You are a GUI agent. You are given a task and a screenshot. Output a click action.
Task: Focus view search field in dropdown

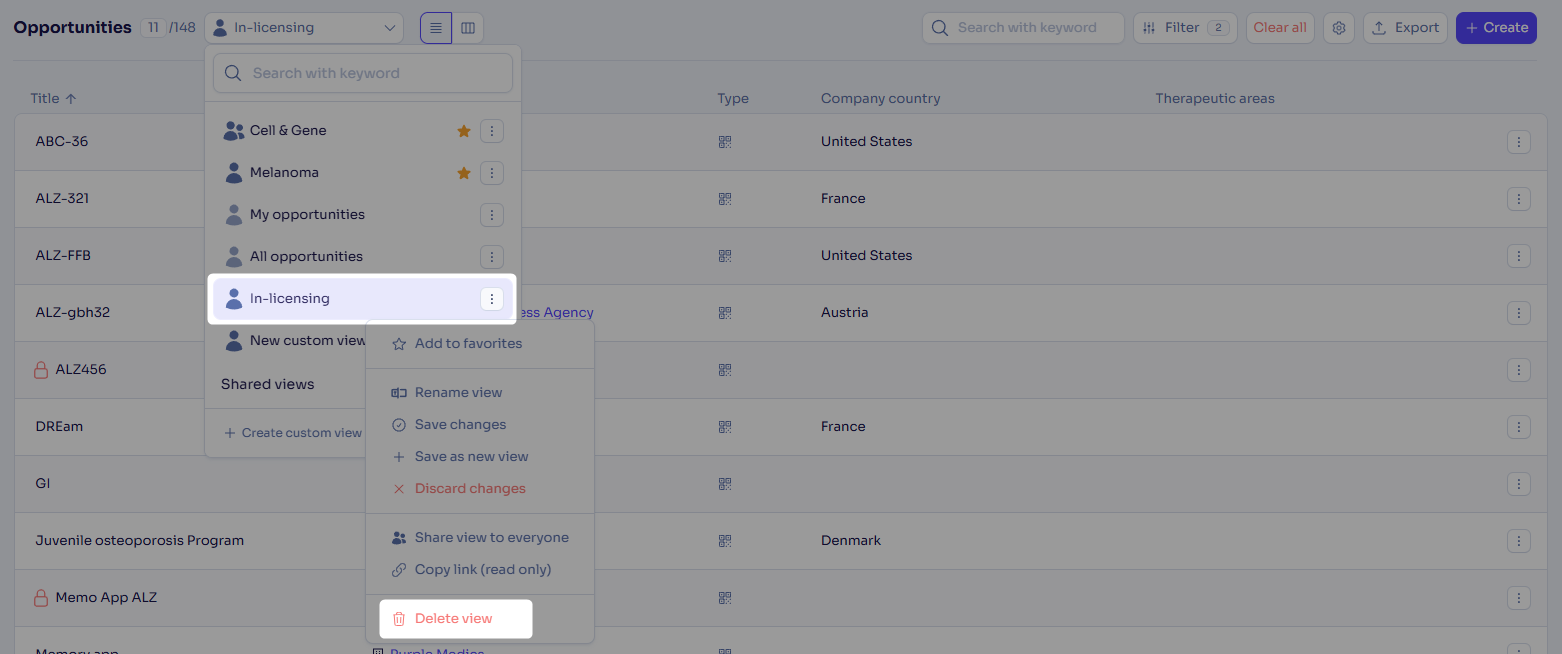[363, 73]
